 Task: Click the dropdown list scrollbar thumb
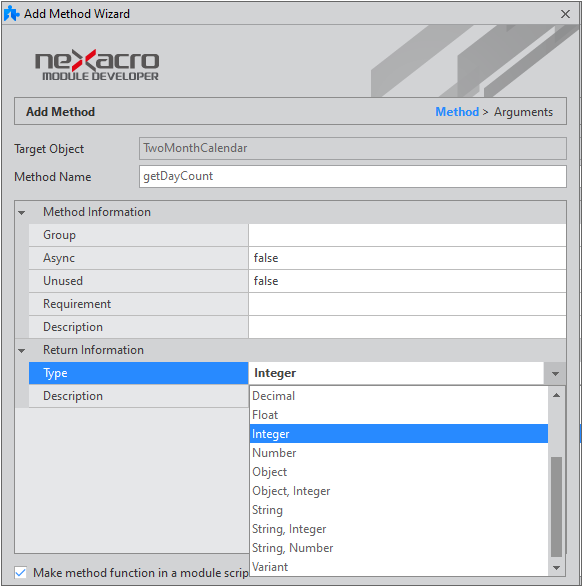[x=556, y=507]
